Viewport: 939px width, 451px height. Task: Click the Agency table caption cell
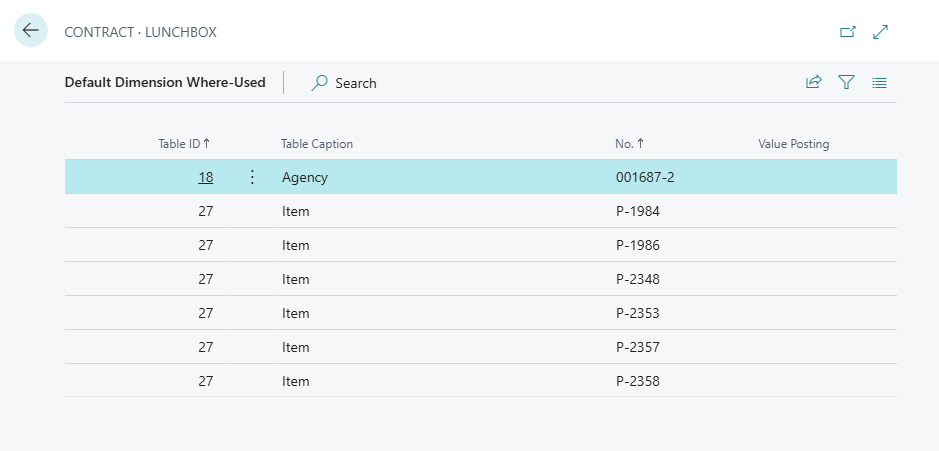pyautogui.click(x=305, y=177)
